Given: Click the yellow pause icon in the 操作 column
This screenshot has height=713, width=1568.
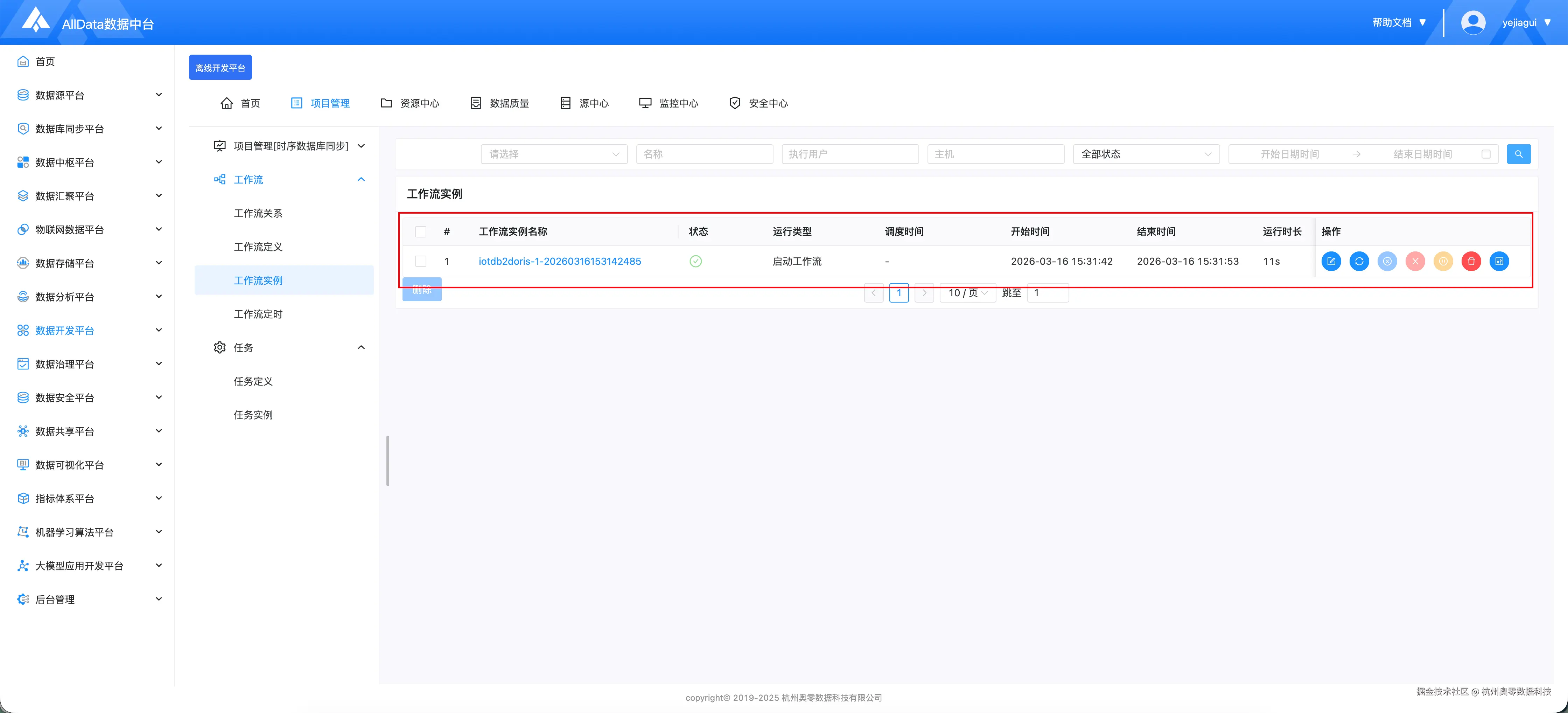Looking at the screenshot, I should 1443,261.
